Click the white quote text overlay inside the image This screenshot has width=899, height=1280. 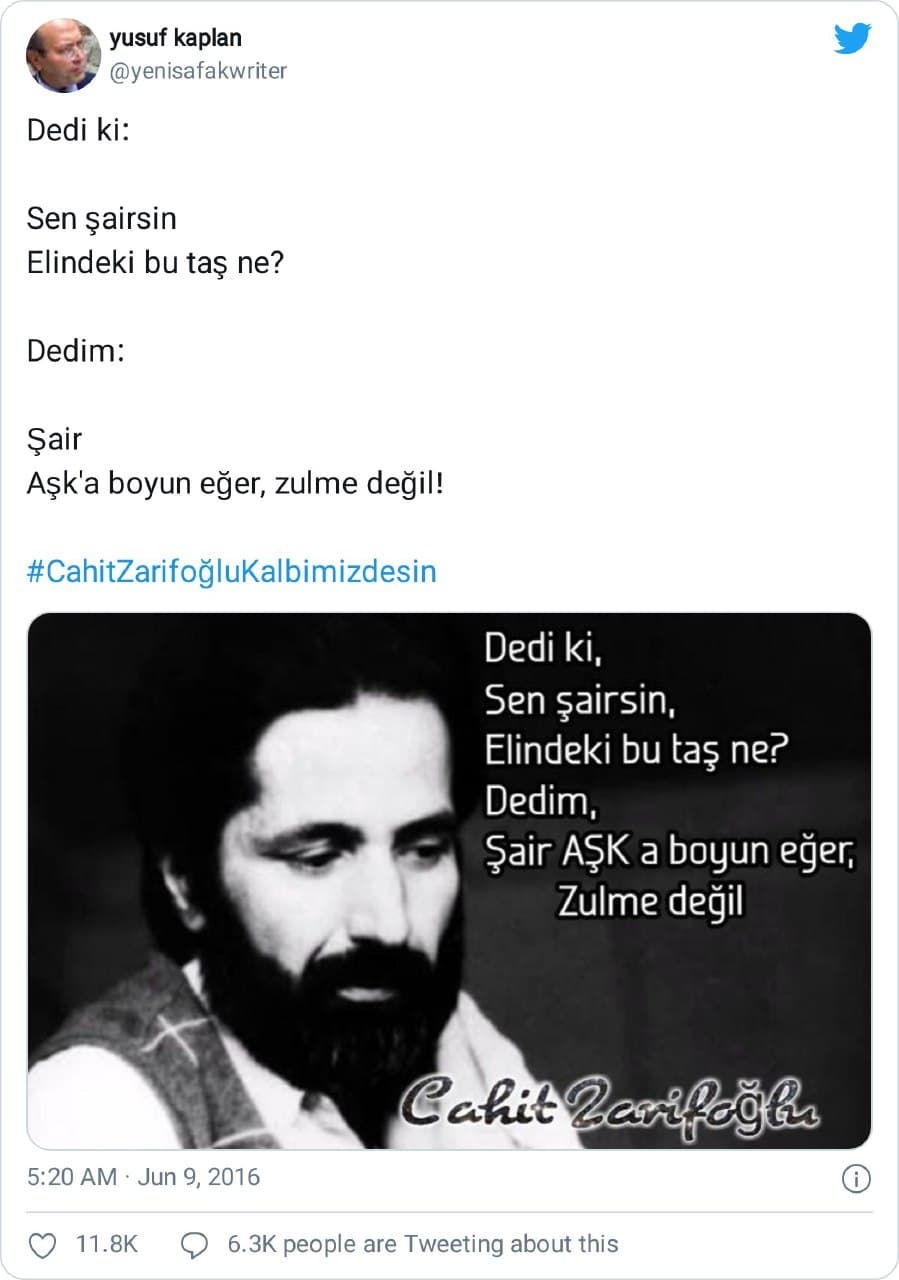(670, 775)
